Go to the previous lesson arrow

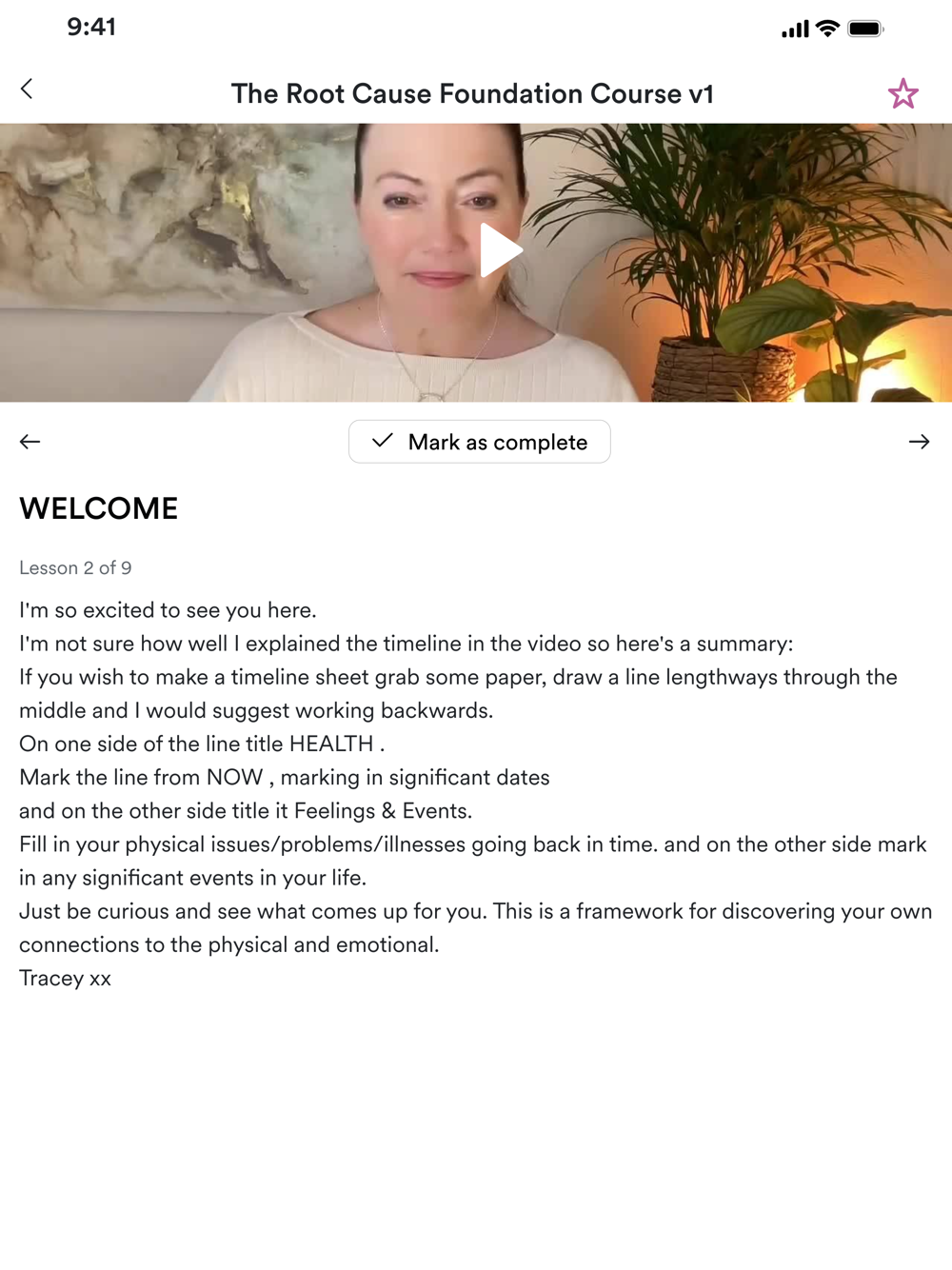30,442
